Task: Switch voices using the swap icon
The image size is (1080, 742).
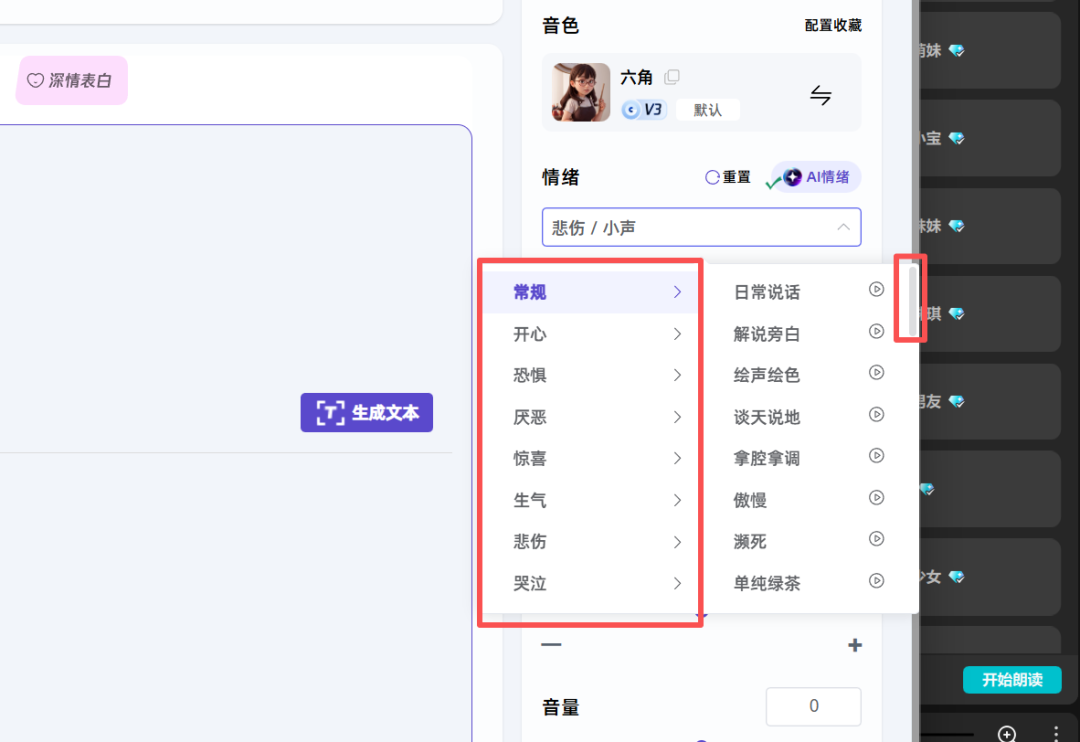Action: (x=822, y=95)
